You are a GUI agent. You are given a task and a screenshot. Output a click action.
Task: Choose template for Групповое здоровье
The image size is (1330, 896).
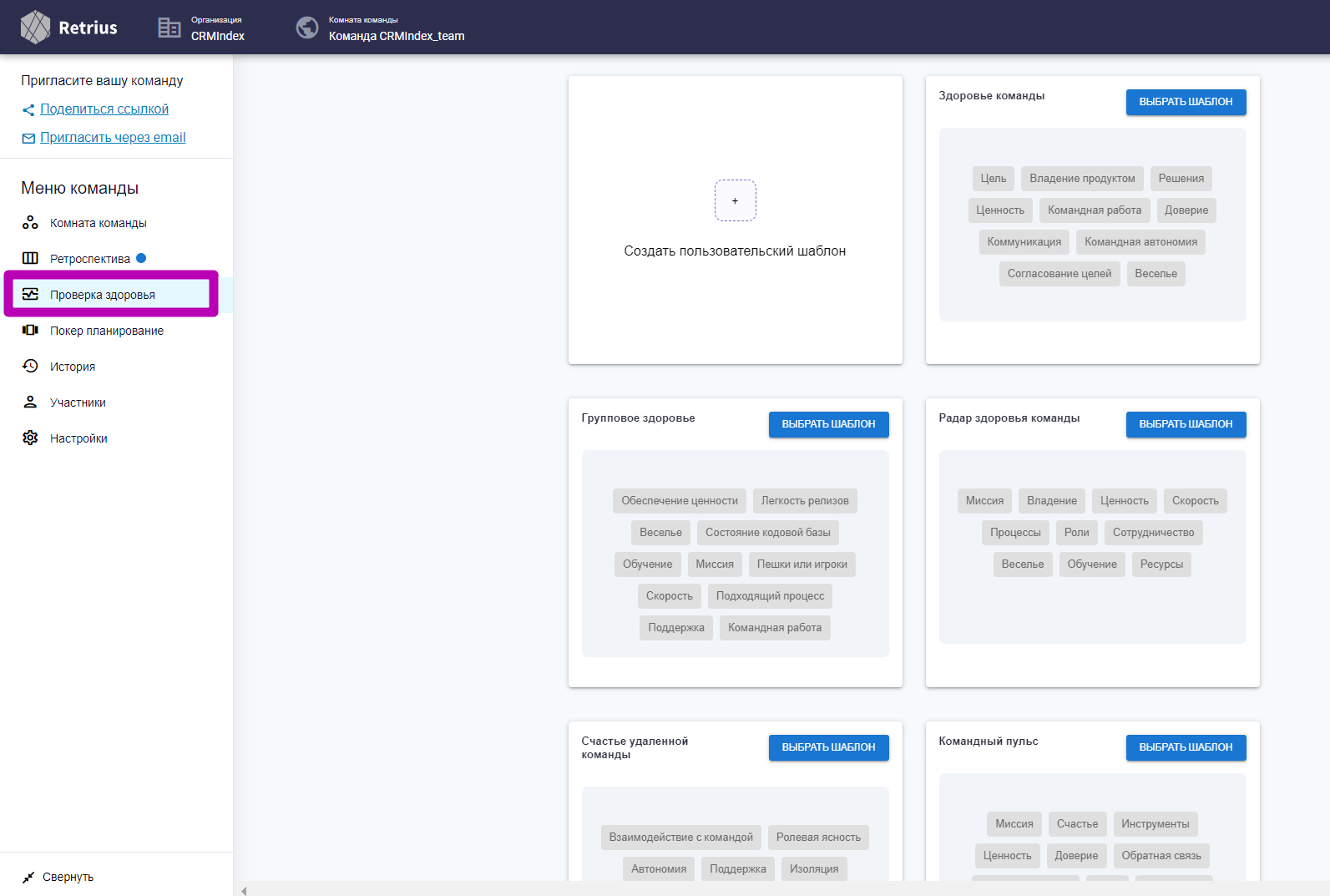tap(828, 424)
